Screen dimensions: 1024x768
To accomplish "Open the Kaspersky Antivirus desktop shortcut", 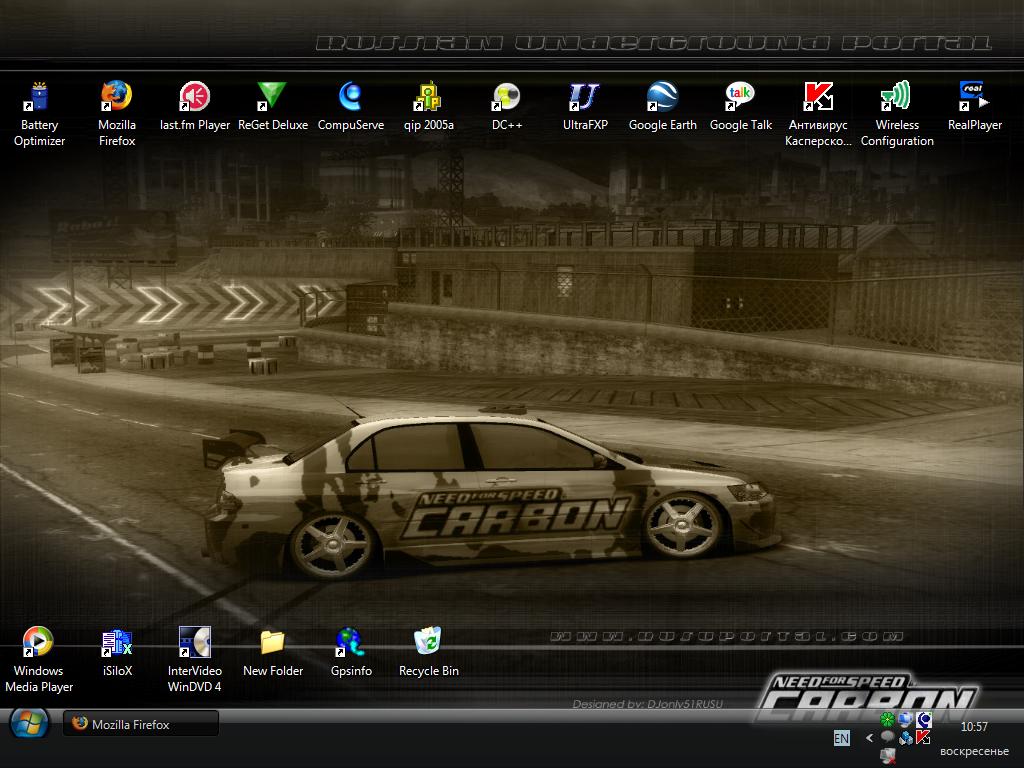I will [x=818, y=97].
